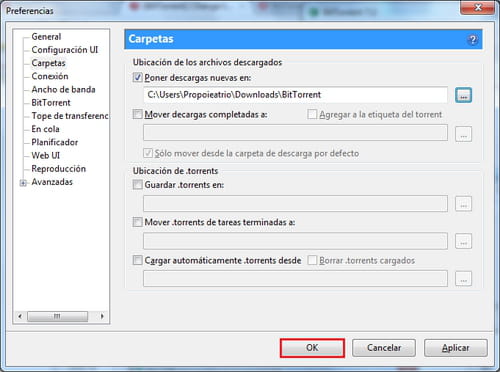Click the finished-task .torrents path field
500x372 pixels.
pyautogui.click(x=295, y=241)
